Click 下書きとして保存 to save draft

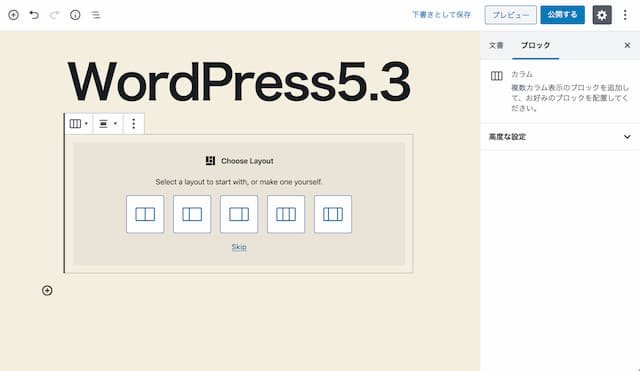coord(441,15)
